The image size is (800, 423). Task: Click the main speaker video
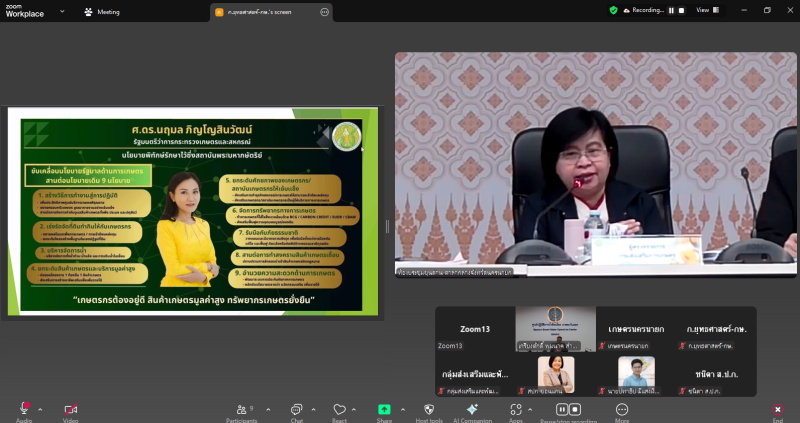pos(595,165)
